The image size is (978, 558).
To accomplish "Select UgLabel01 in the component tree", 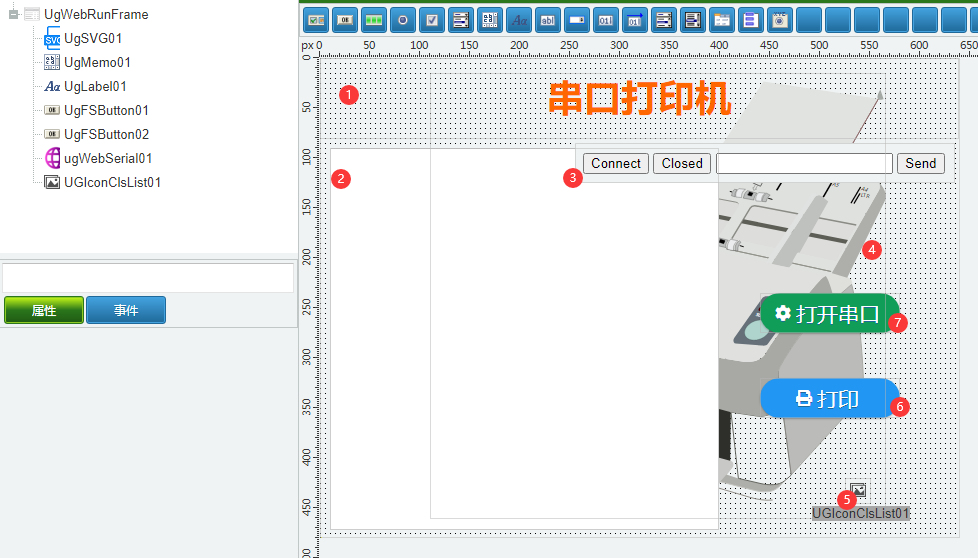I will point(95,86).
